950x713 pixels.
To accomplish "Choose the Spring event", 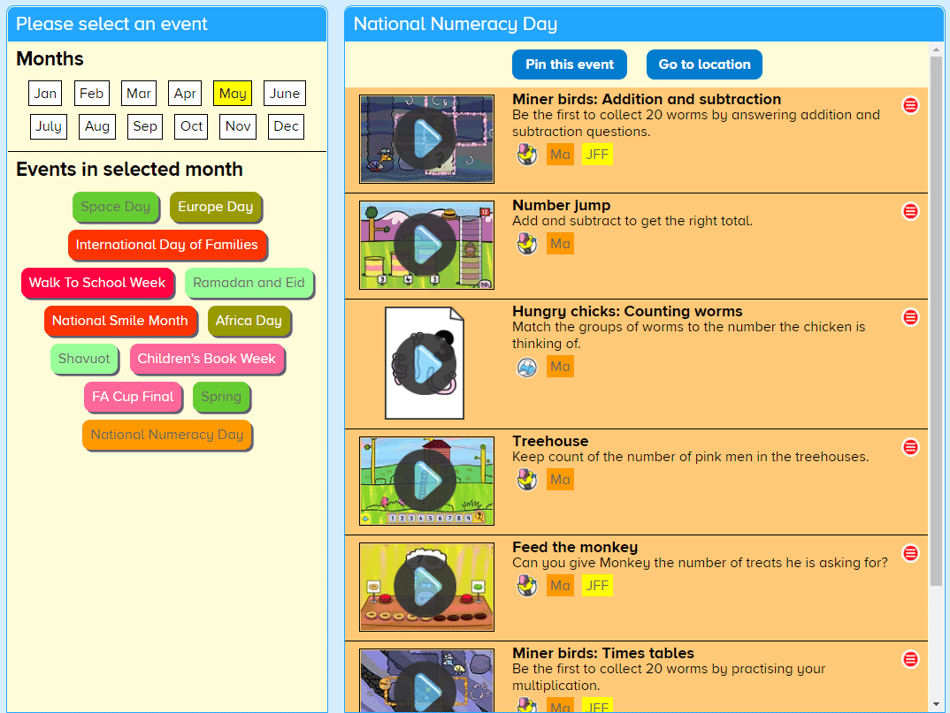I will click(x=221, y=397).
